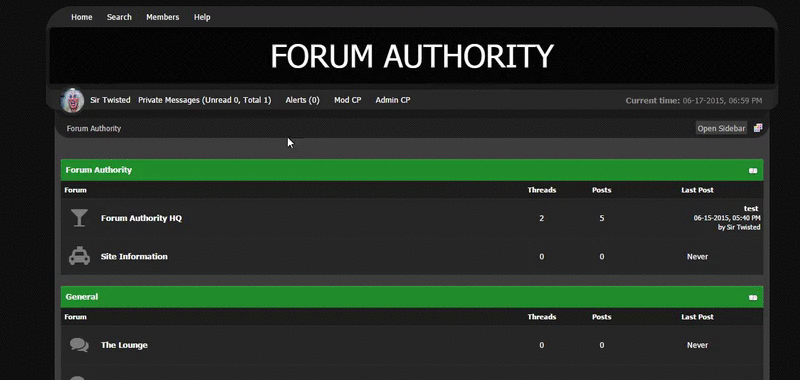Click the martini glass icon beside Forum Authority HQ
The height and width of the screenshot is (380, 800).
point(79,218)
